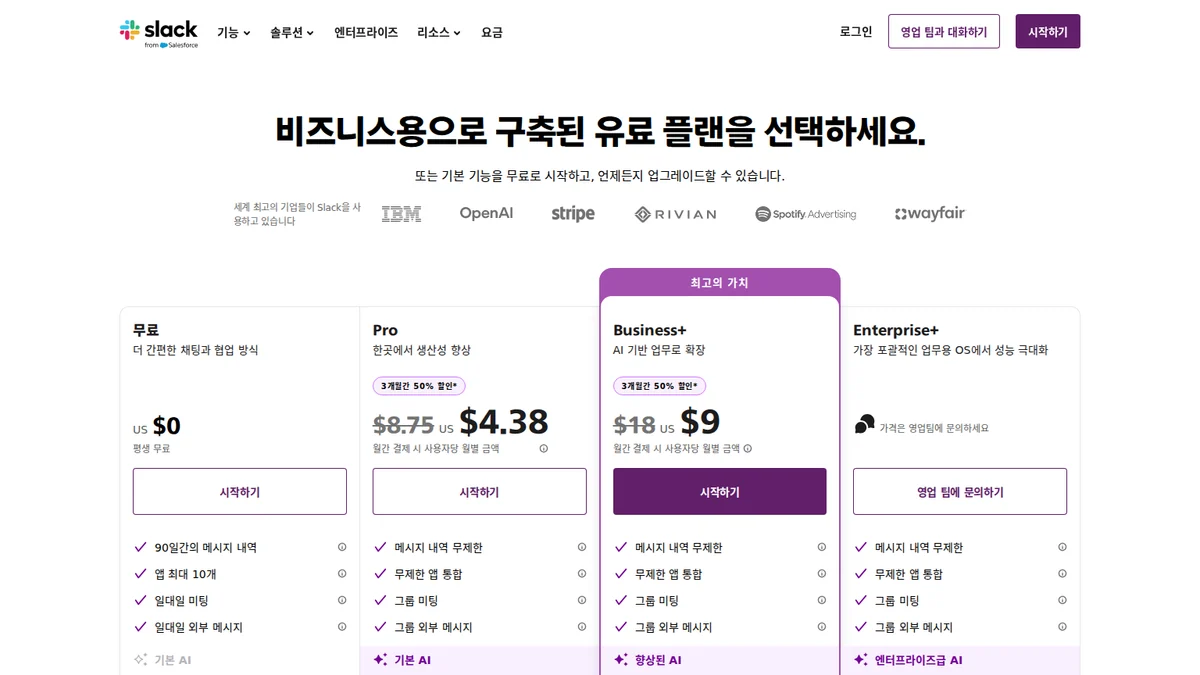Click 기본 AI sparkle icon in Pro card

tap(380, 660)
